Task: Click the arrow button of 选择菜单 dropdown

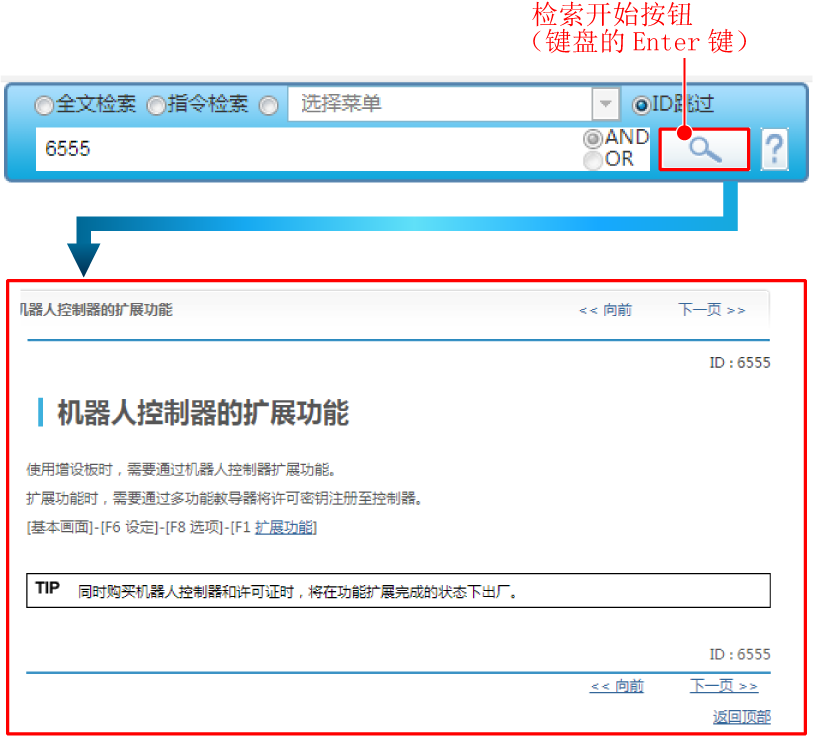Action: click(x=605, y=104)
